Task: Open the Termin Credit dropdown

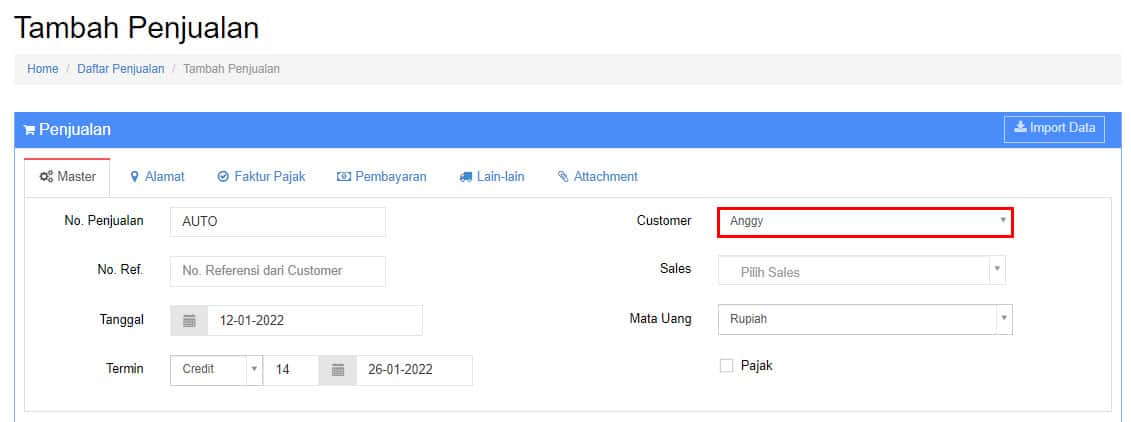Action: point(216,370)
